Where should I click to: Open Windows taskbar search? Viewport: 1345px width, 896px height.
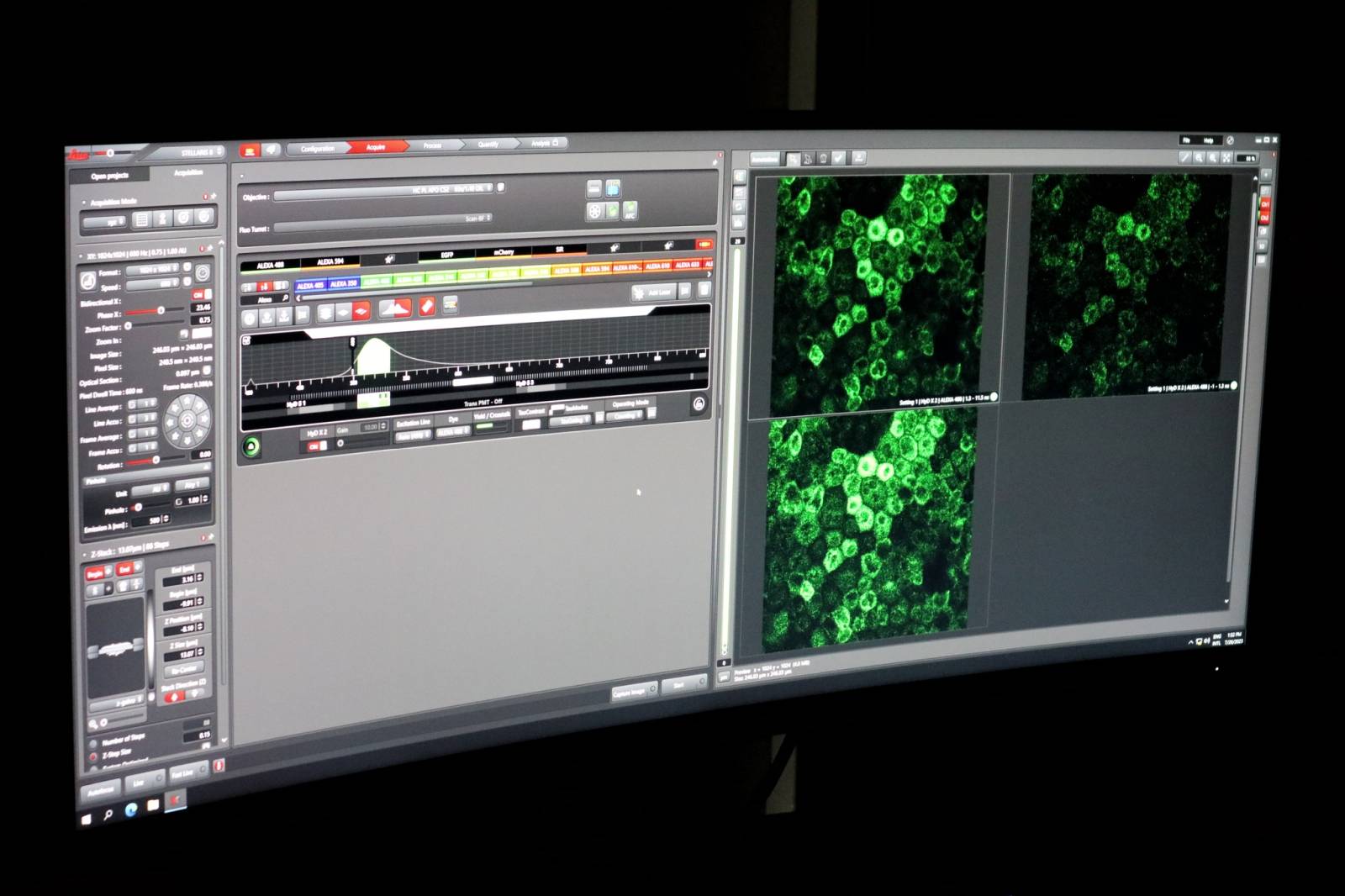[x=108, y=814]
